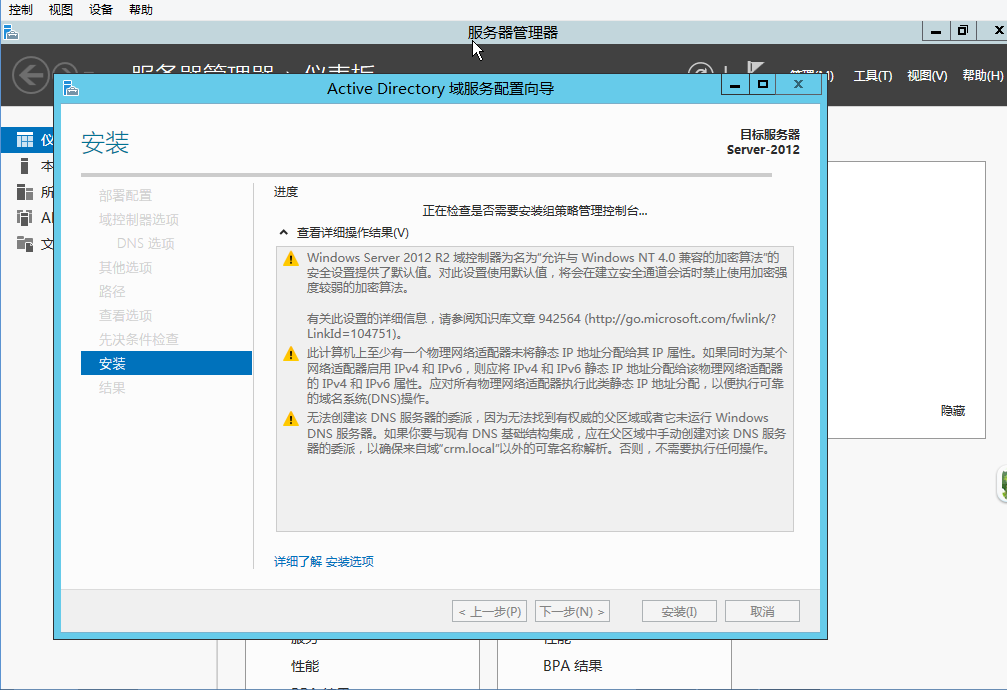Viewport: 1007px width, 690px height.
Task: Click 隐藏 in Server Manager panel
Action: 953,411
